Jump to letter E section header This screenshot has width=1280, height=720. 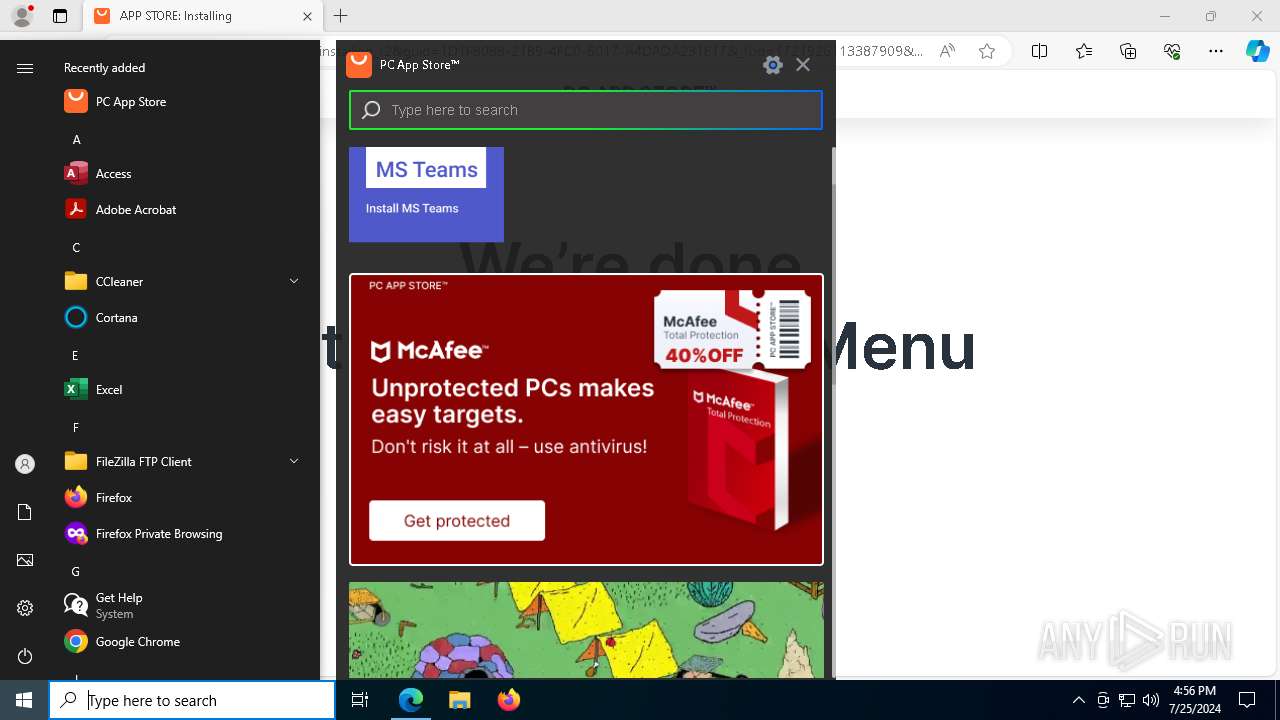tap(76, 356)
